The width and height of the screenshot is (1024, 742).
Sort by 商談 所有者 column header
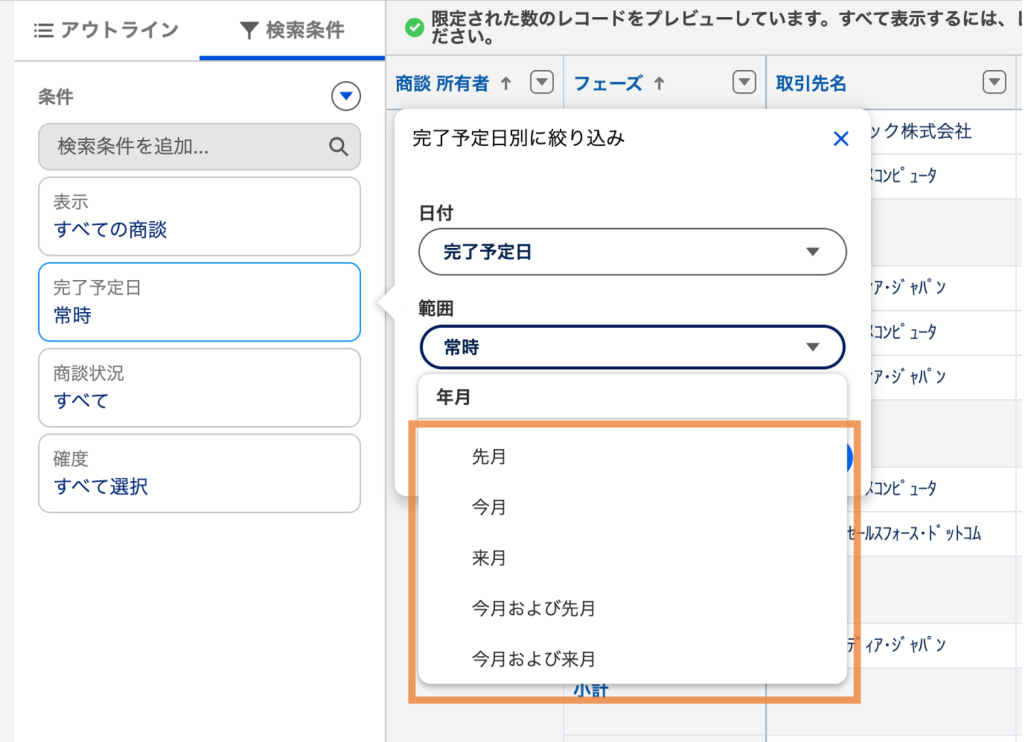coord(442,84)
